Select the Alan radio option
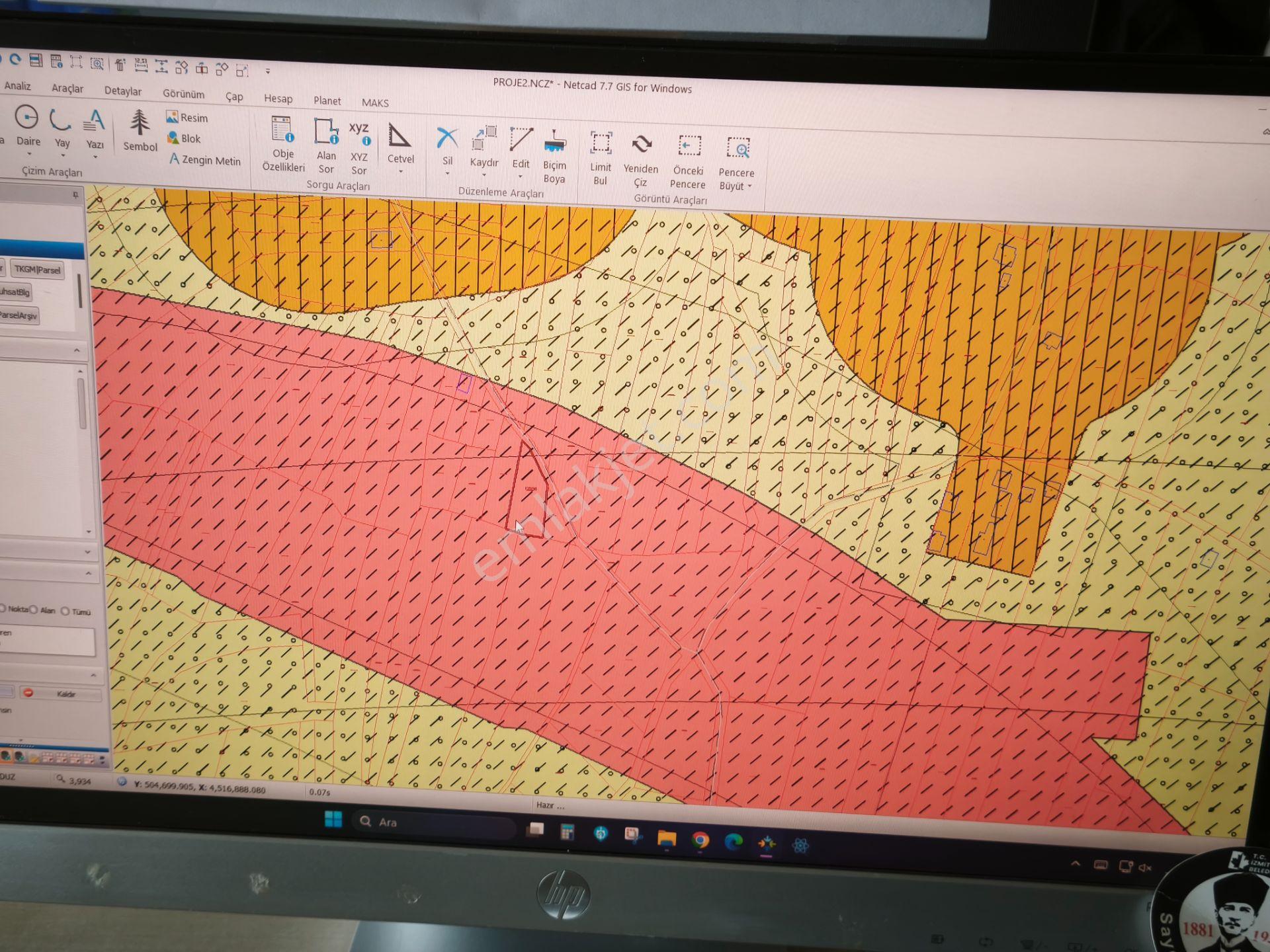The width and height of the screenshot is (1270, 952). pyautogui.click(x=42, y=610)
